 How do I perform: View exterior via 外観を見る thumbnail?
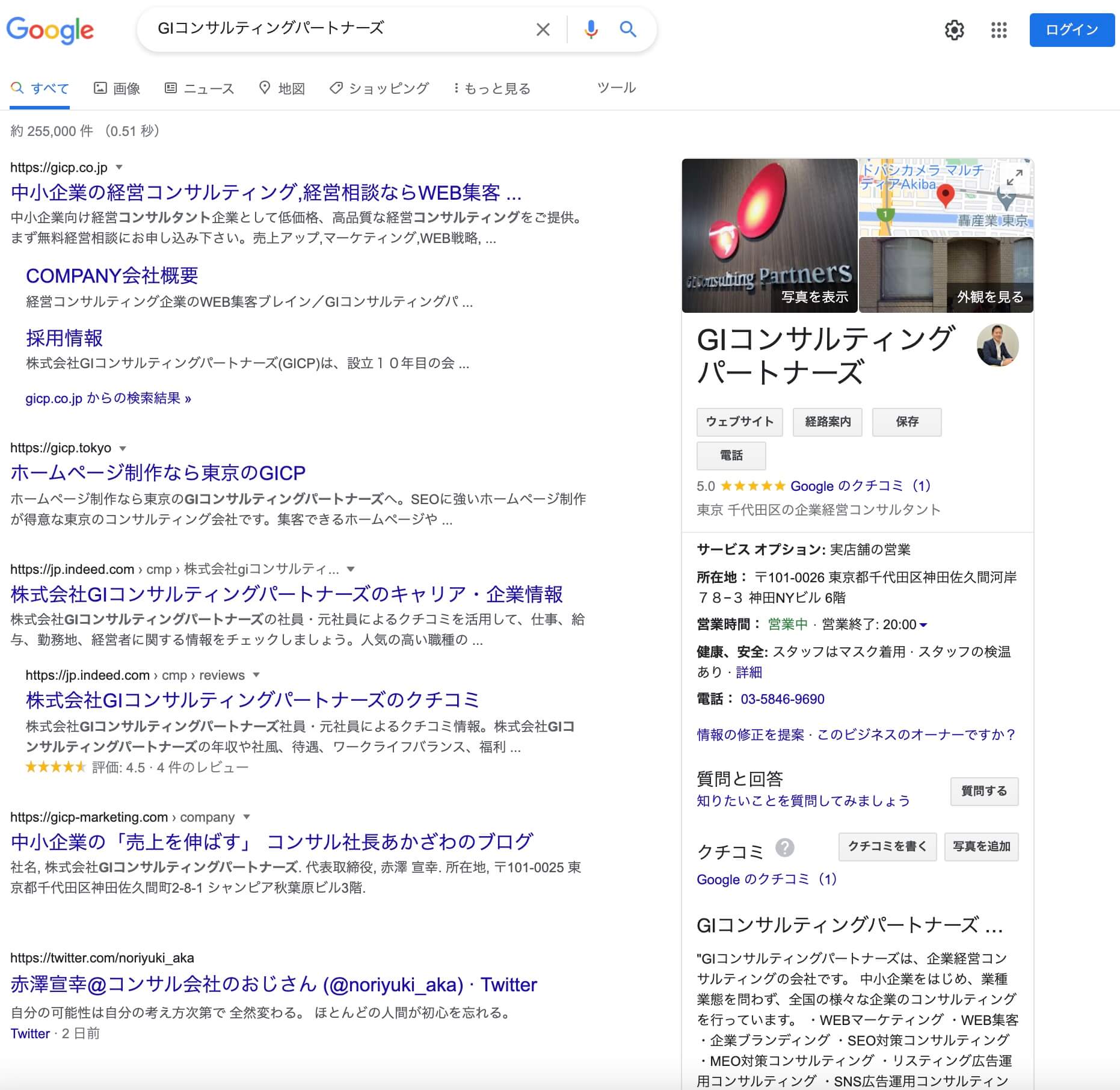946,276
